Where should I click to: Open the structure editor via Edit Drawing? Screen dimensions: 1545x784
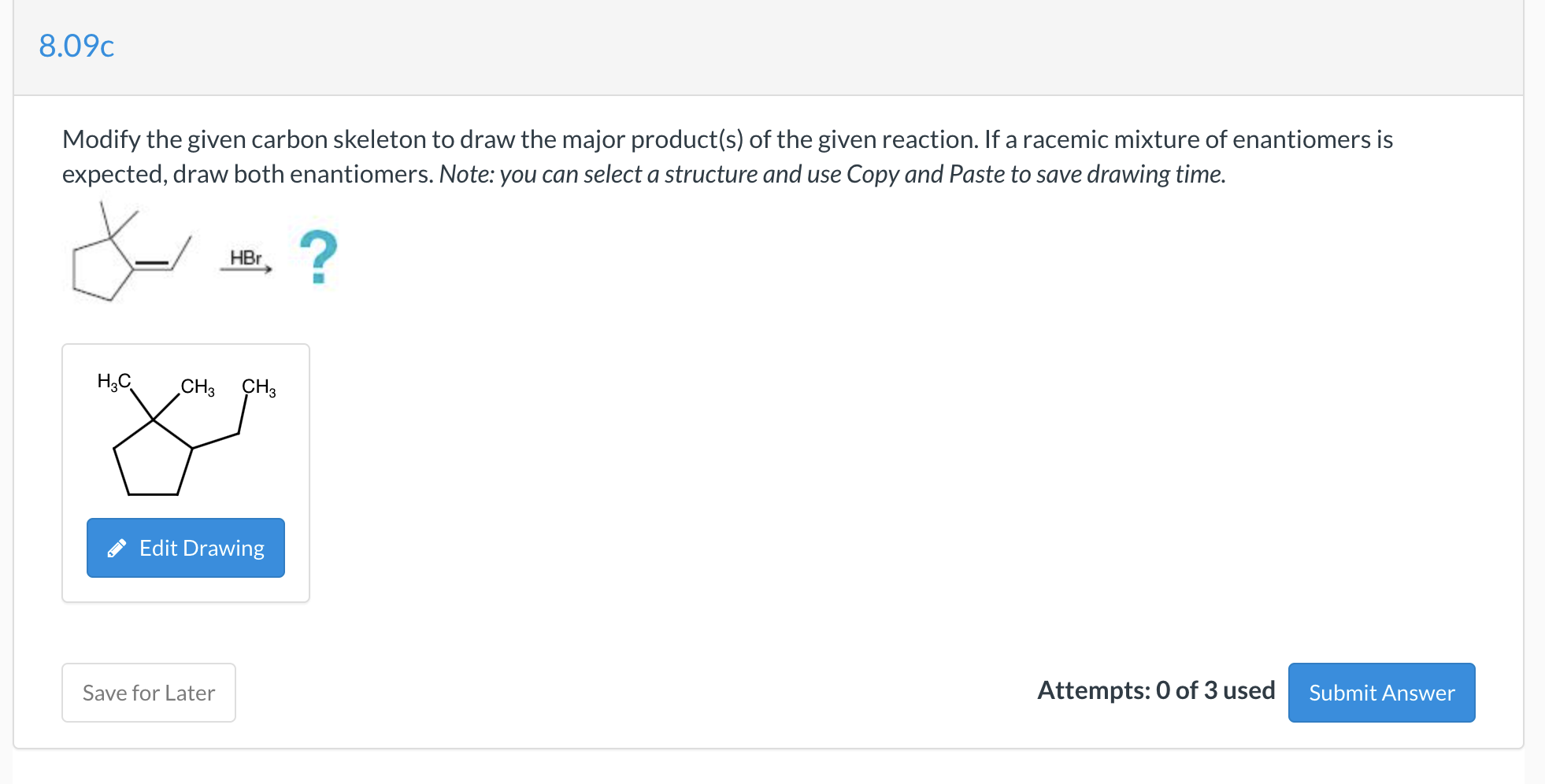pos(186,548)
